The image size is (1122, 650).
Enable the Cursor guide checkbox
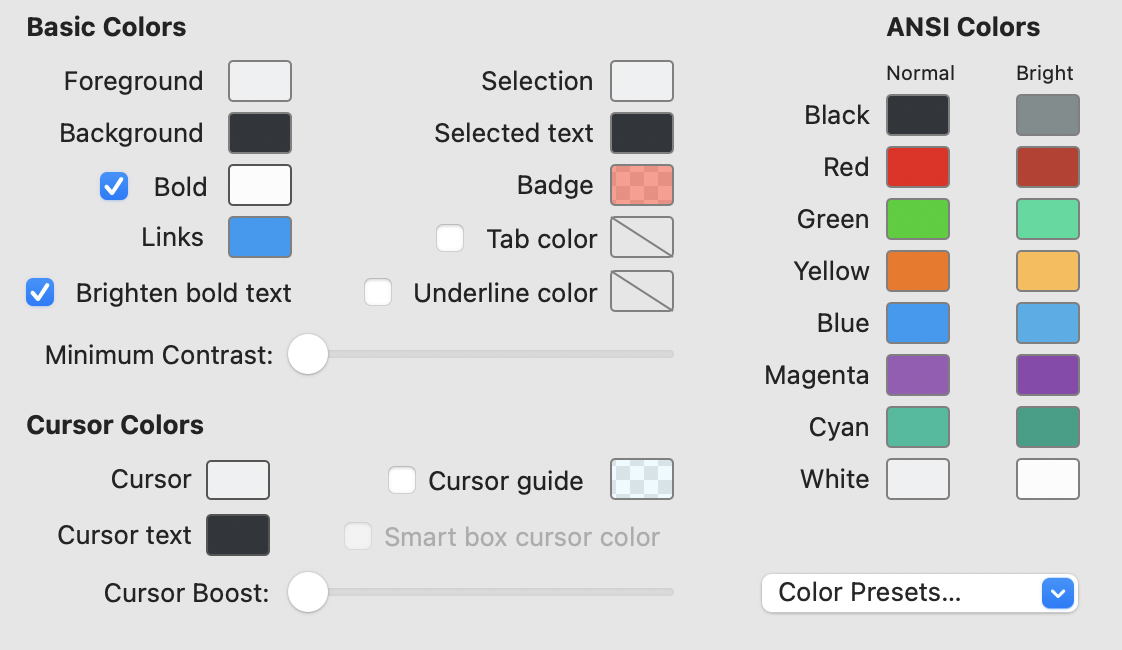[402, 480]
